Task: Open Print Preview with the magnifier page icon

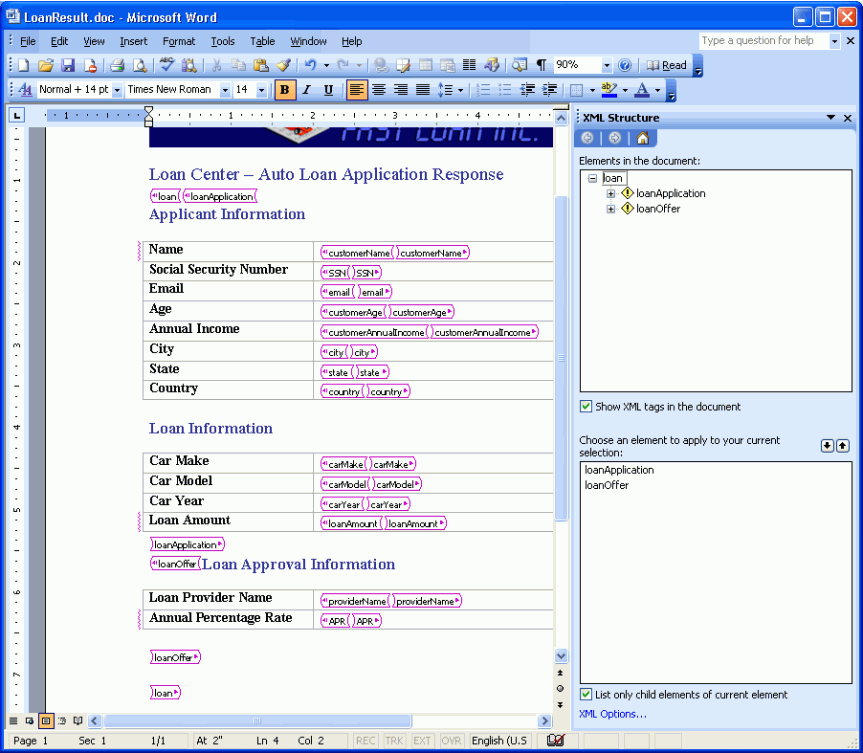Action: point(139,66)
